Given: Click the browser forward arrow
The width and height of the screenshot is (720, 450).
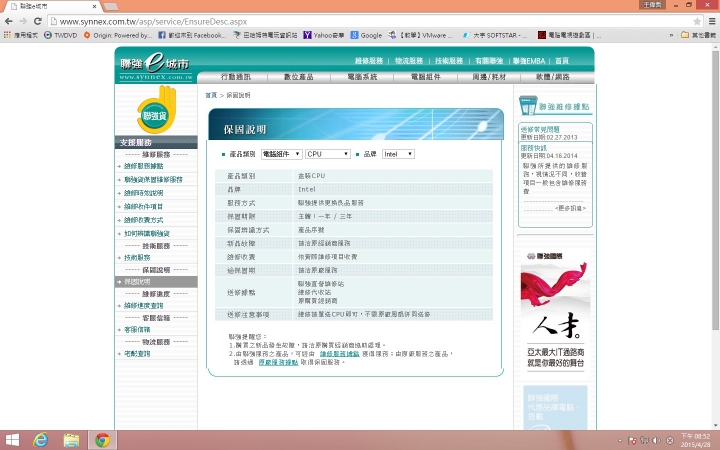Looking at the screenshot, I should [x=23, y=21].
